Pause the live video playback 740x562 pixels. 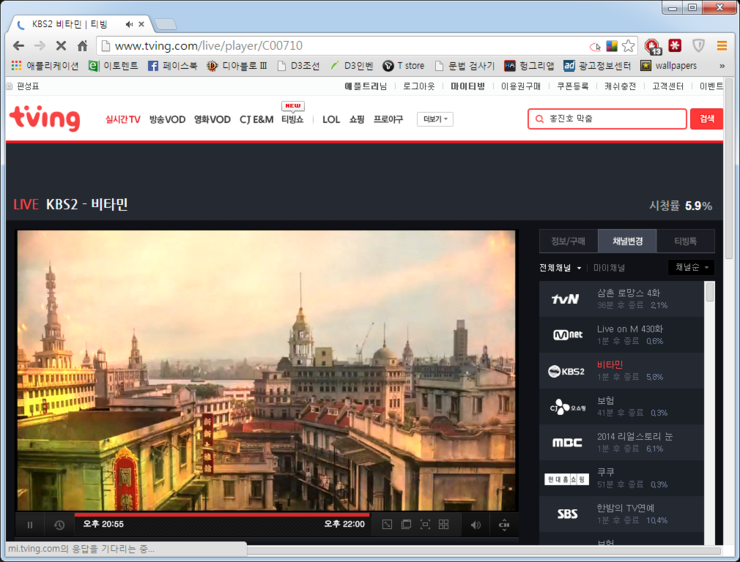click(30, 525)
